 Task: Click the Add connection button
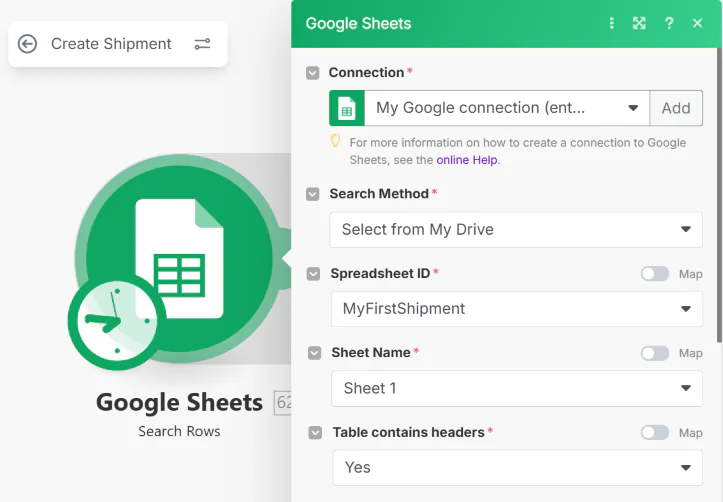pyautogui.click(x=676, y=108)
